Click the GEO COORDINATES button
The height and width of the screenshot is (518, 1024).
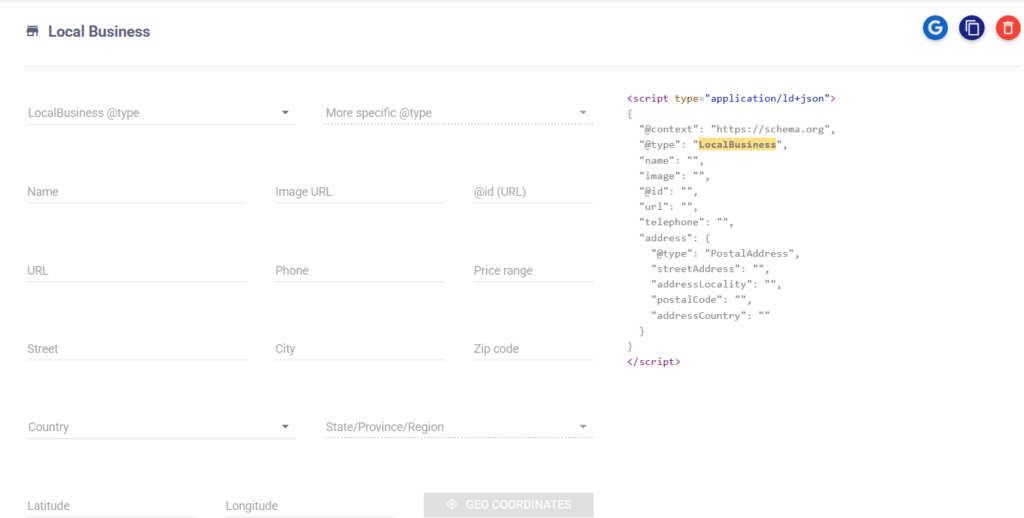[x=509, y=505]
